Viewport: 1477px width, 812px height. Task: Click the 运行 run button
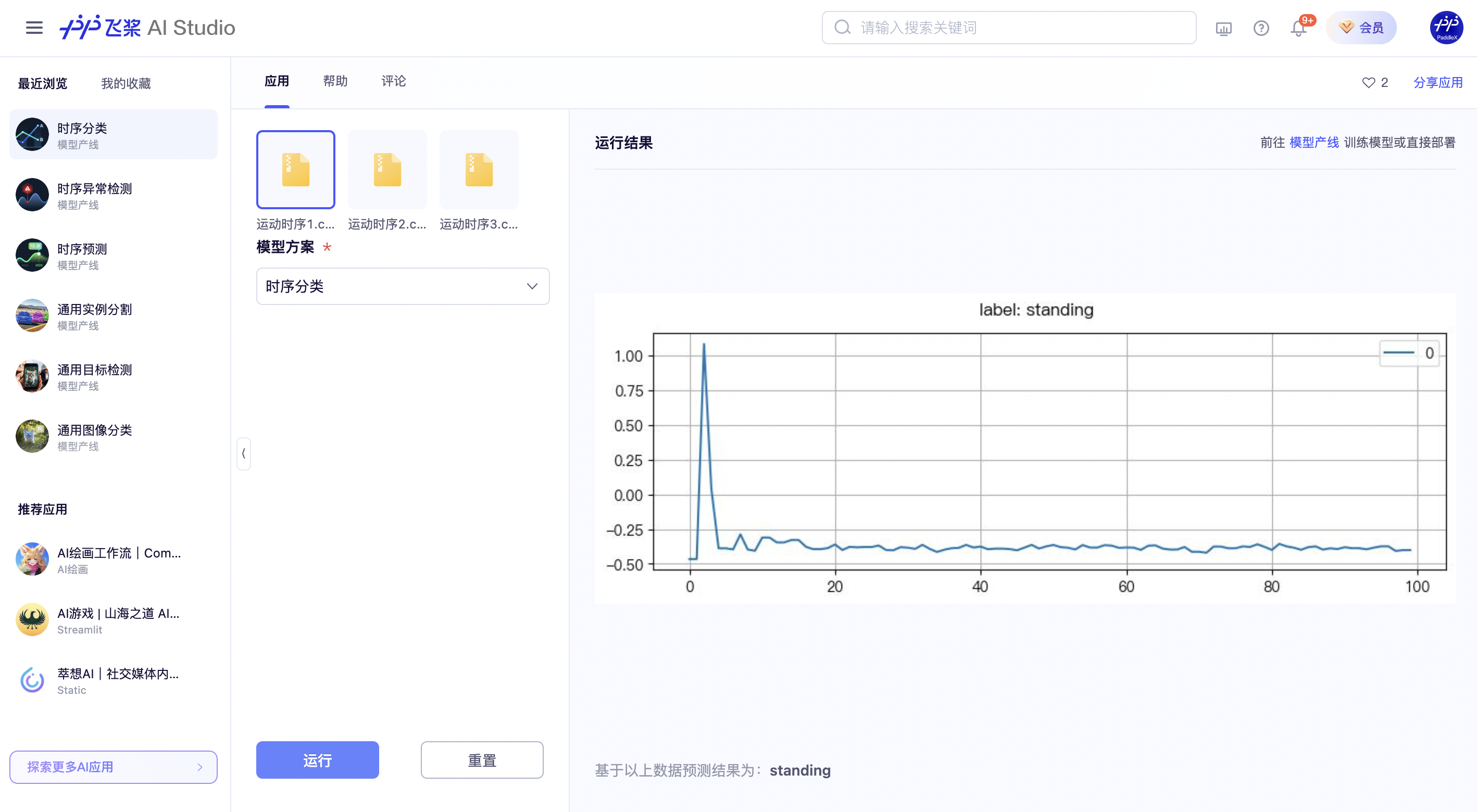pos(317,760)
